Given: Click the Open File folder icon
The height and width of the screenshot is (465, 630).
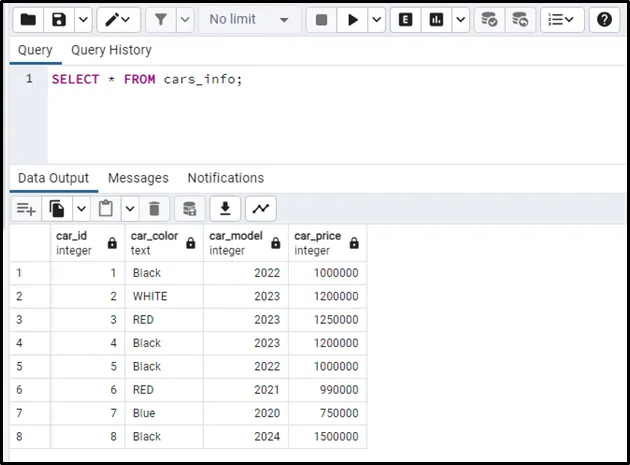Looking at the screenshot, I should tap(29, 19).
